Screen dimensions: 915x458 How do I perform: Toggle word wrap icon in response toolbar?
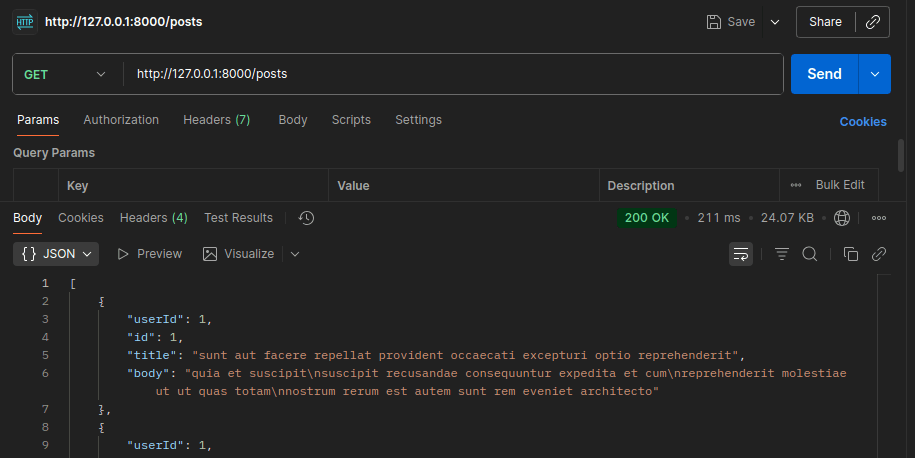point(741,254)
